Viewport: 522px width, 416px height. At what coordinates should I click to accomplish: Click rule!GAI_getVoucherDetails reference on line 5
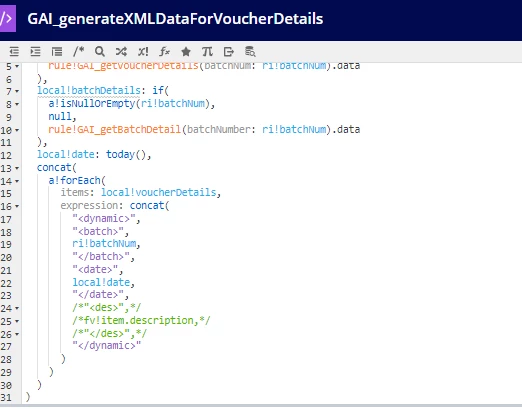123,66
